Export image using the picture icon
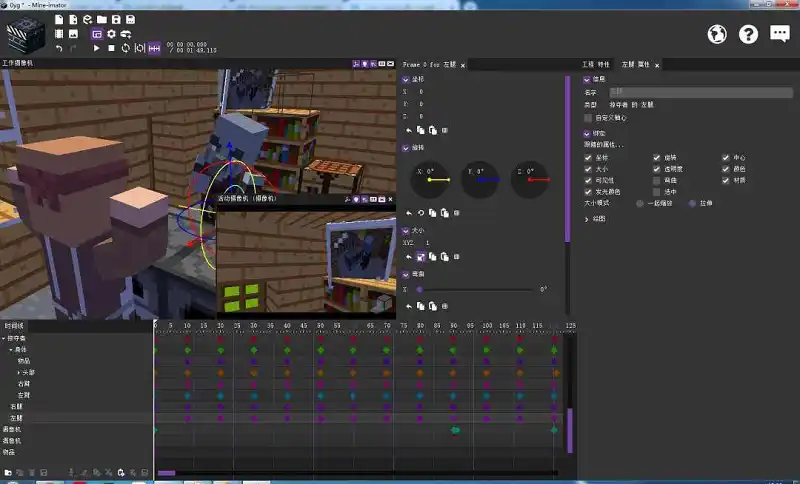This screenshot has height=484, width=800. pyautogui.click(x=73, y=34)
